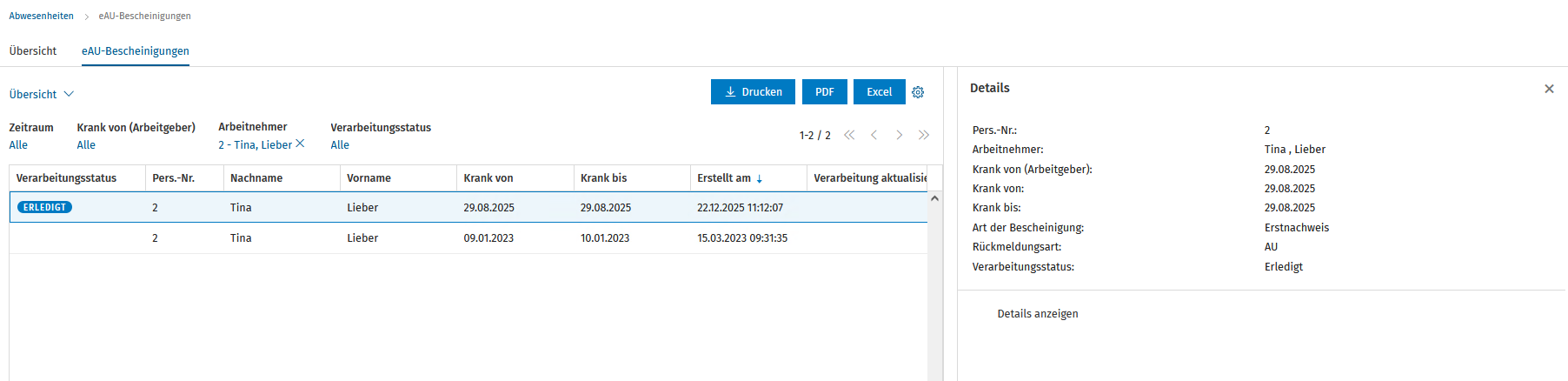
Task: Switch to the Übersicht tab
Action: pyautogui.click(x=33, y=50)
